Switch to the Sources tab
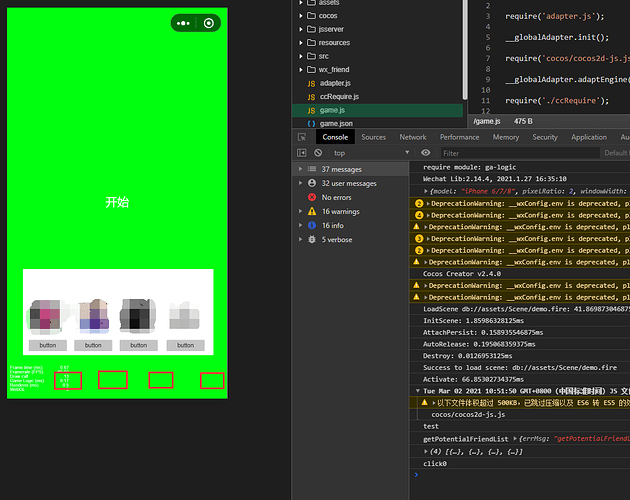This screenshot has height=500, width=630. tap(373, 137)
